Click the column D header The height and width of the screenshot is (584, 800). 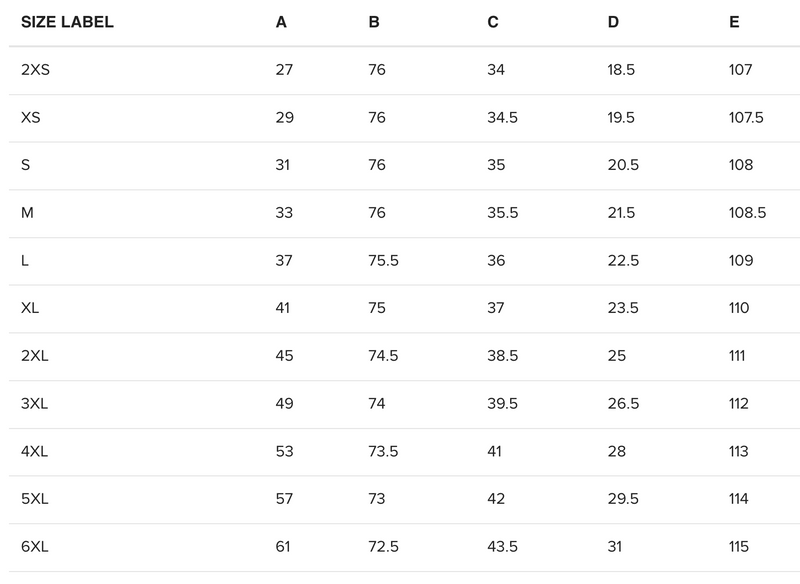click(x=613, y=22)
